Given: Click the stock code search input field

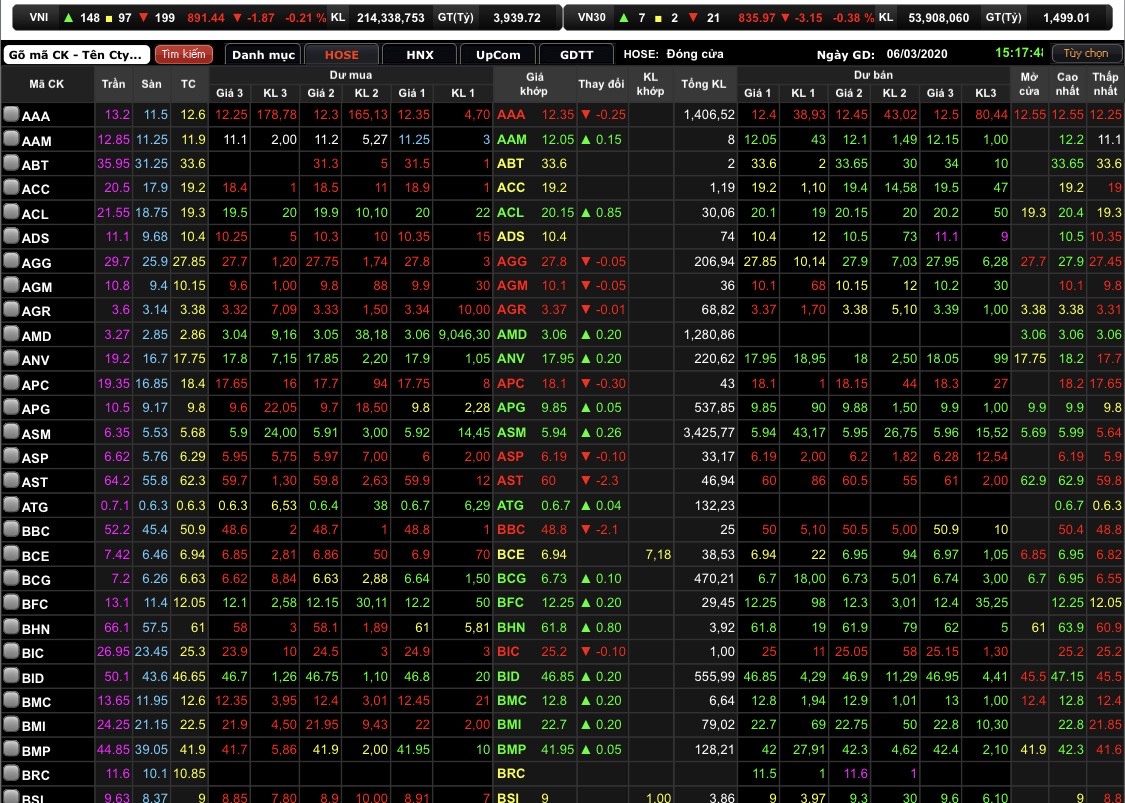Looking at the screenshot, I should point(77,54).
